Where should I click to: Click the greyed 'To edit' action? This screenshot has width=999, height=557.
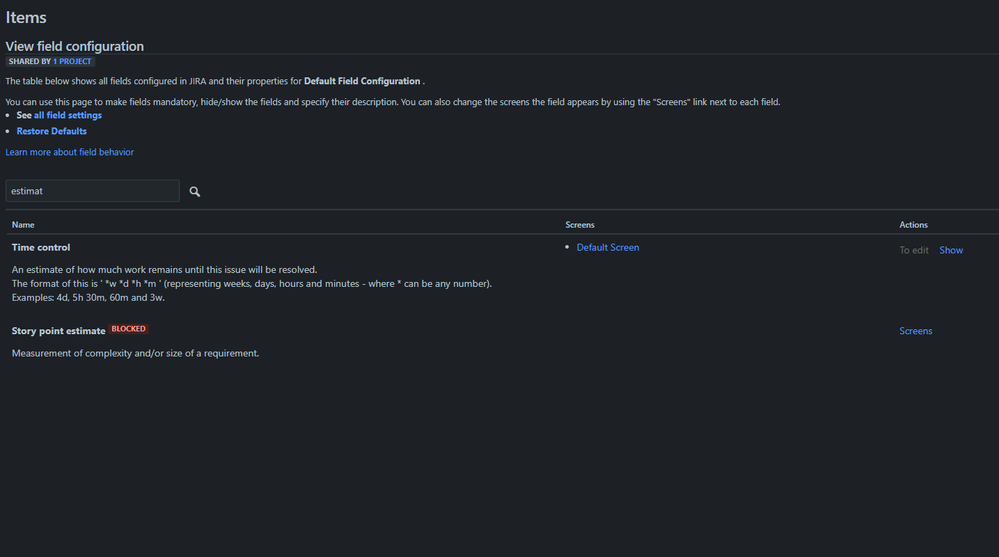click(914, 250)
